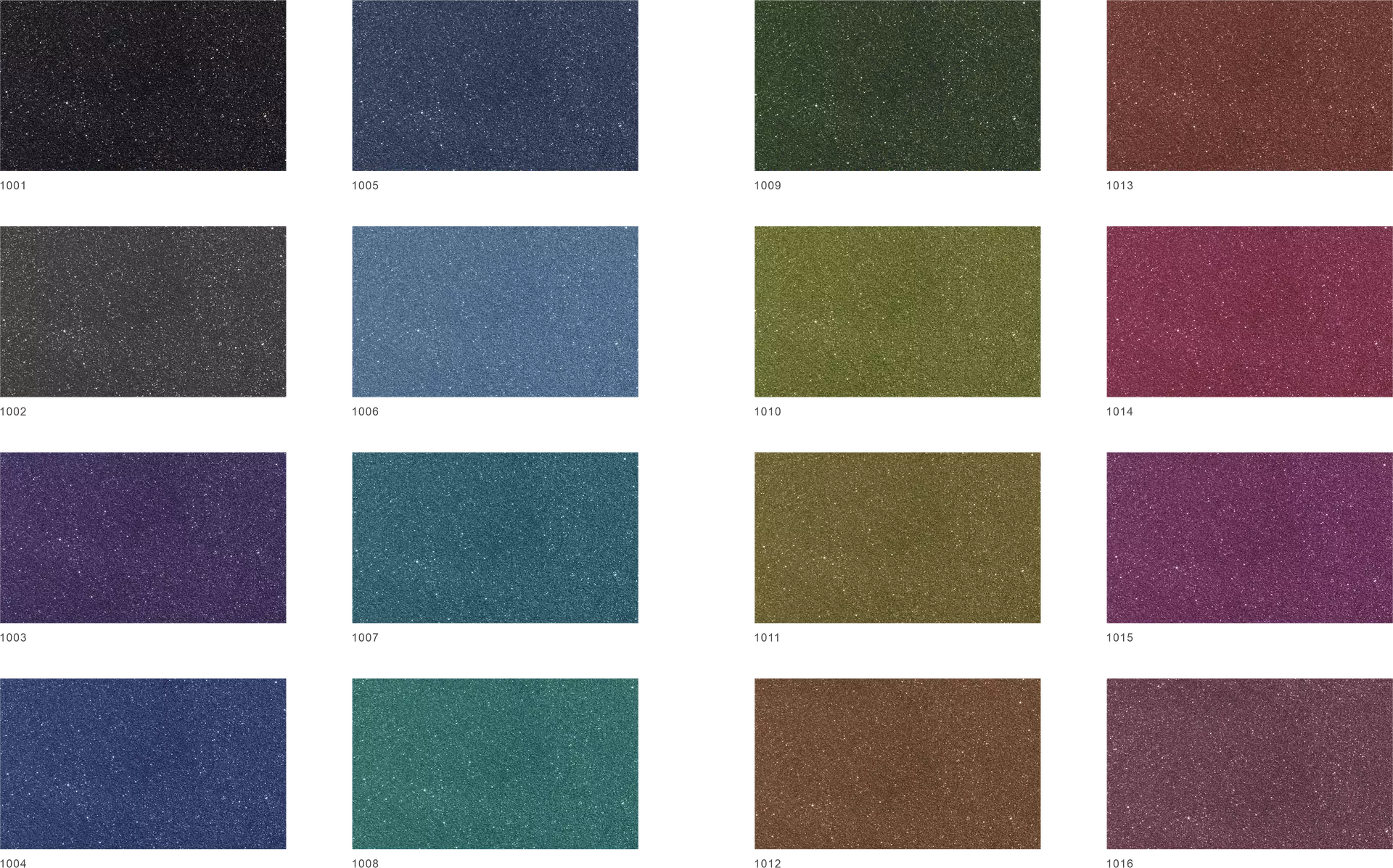Screen dimensions: 1393x868
Task: Click the dark denim blue glitter swatch
Action: click(x=496, y=86)
